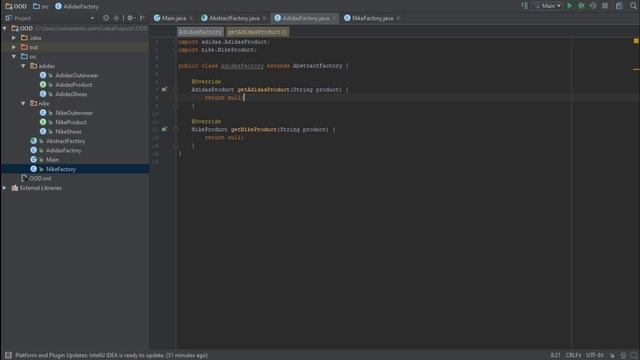Screen dimensions: 640x360
Task: Click the warning stripe mark on editor scrollbar
Action: click(x=636, y=69)
